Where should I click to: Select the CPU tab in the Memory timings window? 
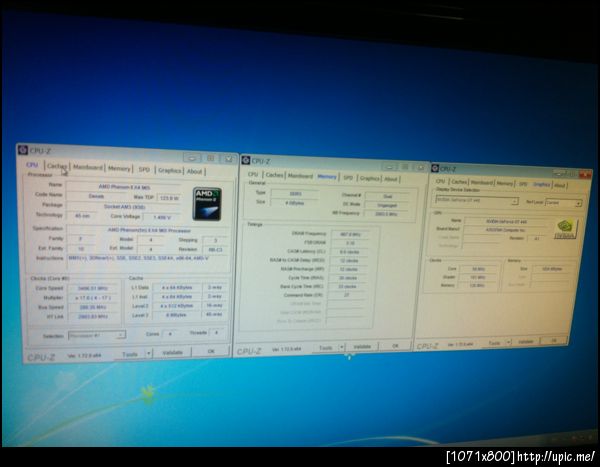[x=253, y=174]
